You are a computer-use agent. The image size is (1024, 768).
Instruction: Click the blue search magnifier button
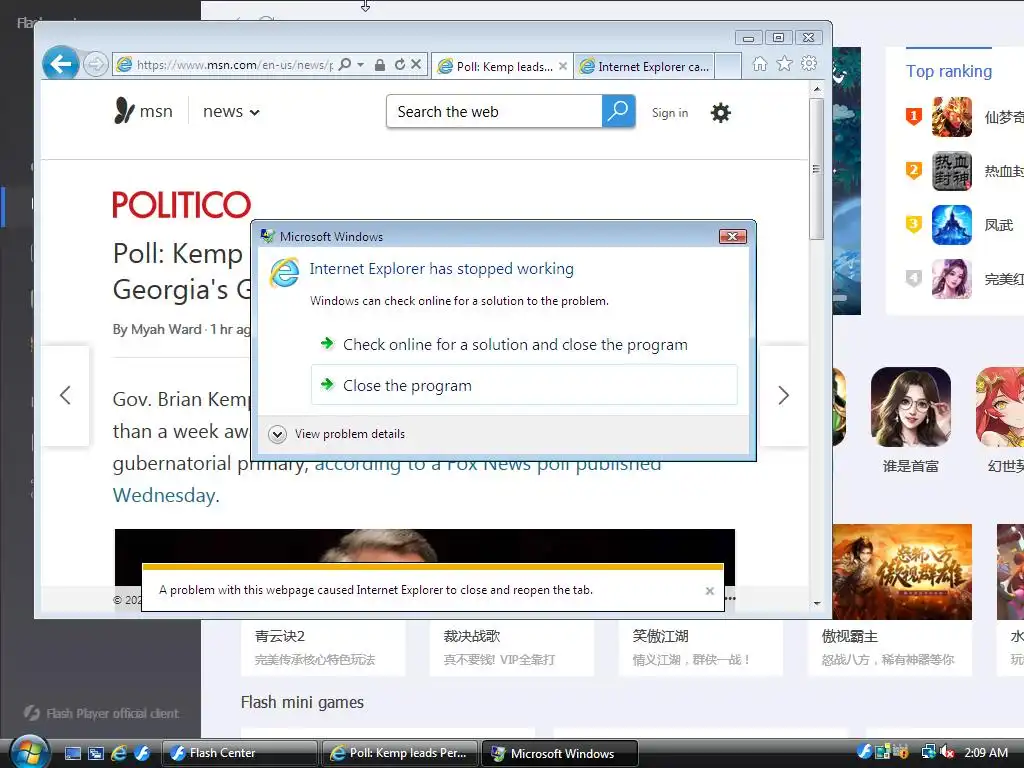(618, 112)
